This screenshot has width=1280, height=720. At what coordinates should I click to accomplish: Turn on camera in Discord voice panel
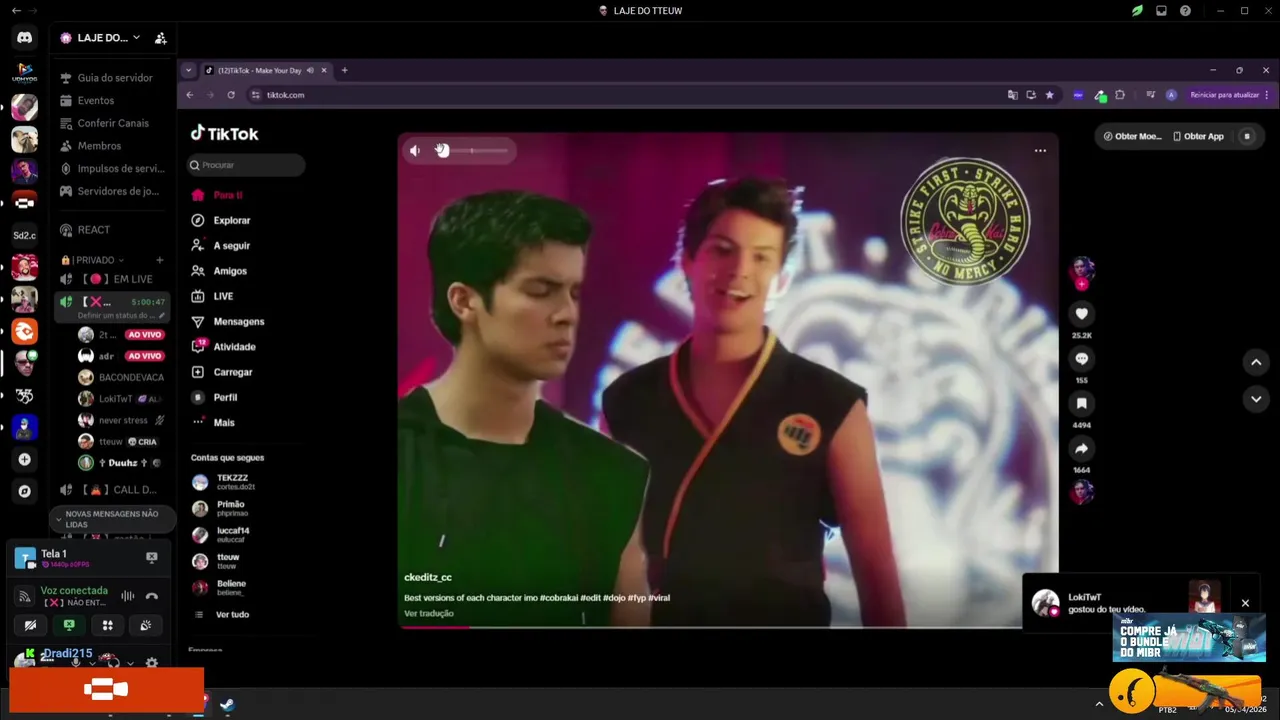click(31, 625)
